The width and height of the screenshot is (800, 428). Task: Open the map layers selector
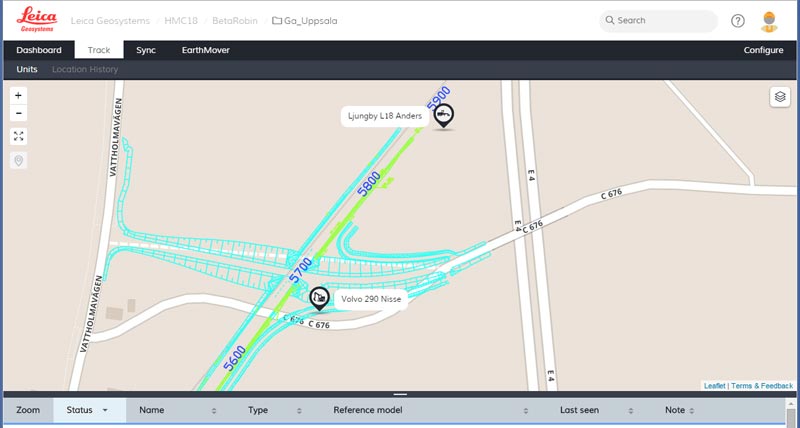click(x=780, y=96)
